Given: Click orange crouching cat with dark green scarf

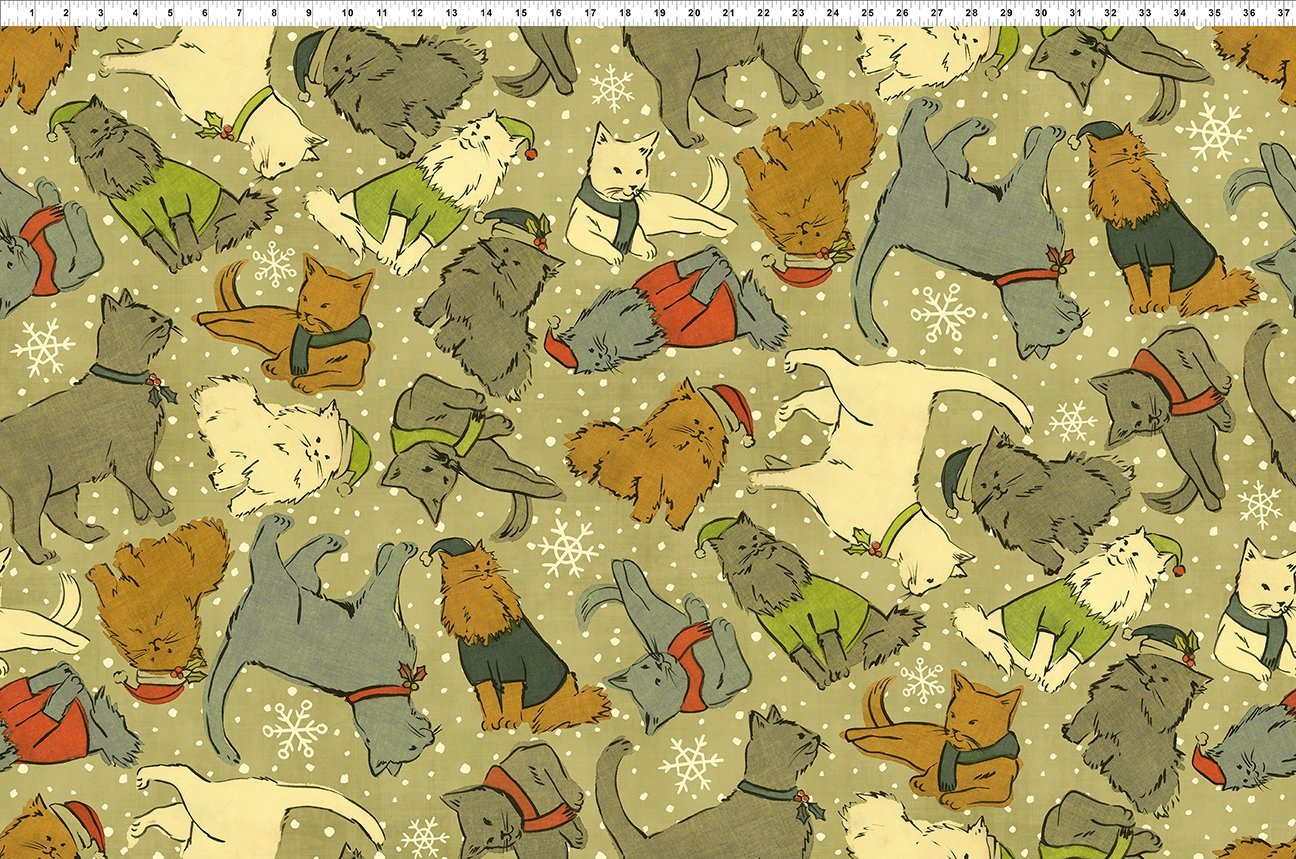Looking at the screenshot, I should (x=300, y=320).
